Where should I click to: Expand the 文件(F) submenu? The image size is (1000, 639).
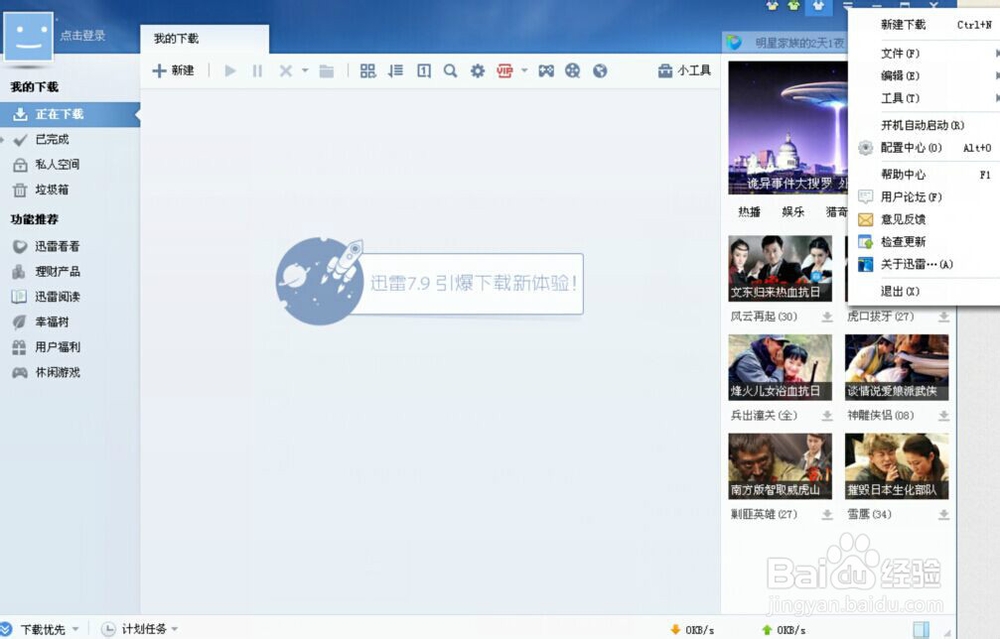(x=925, y=54)
